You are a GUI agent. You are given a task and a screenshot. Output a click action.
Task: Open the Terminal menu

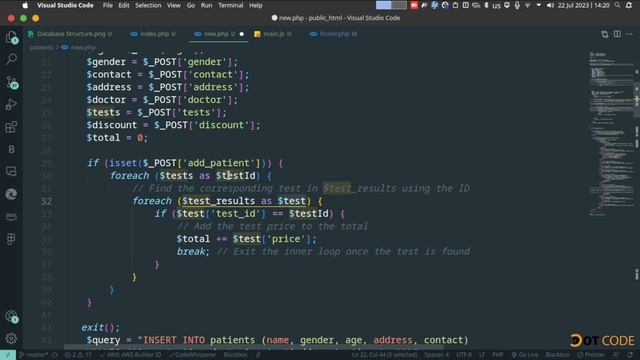(x=231, y=5)
